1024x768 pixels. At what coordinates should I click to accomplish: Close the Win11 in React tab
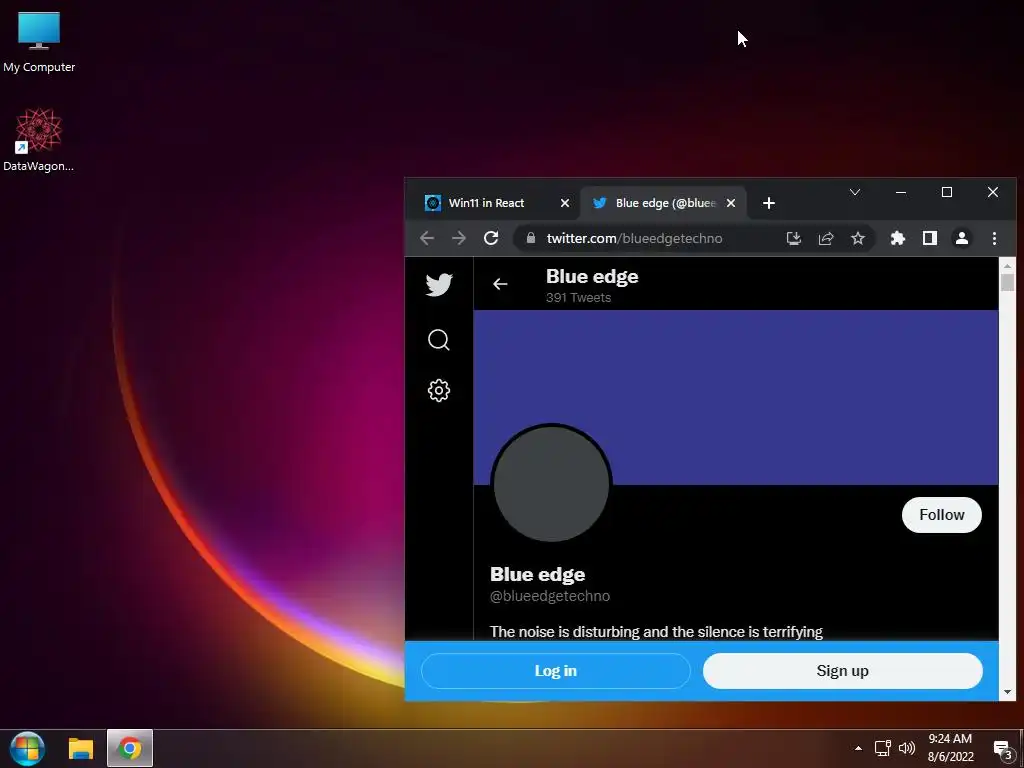pos(565,203)
